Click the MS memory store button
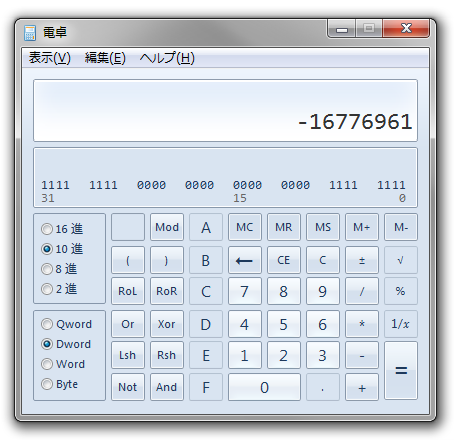This screenshot has height=440, width=454. pyautogui.click(x=323, y=227)
